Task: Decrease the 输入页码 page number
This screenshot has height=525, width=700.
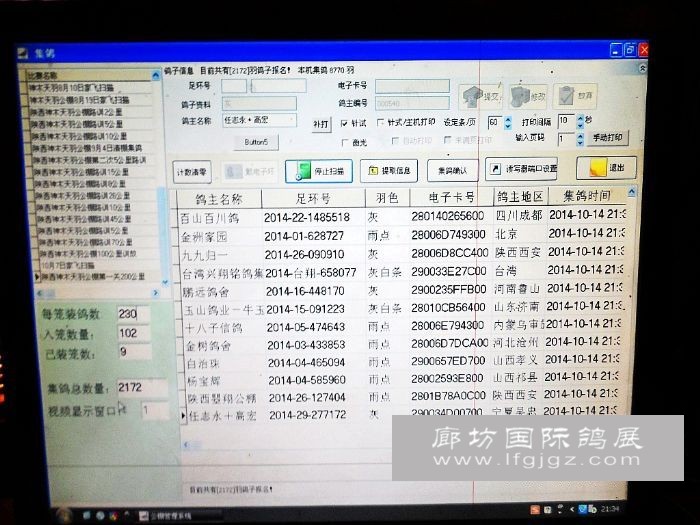Action: pyautogui.click(x=580, y=142)
